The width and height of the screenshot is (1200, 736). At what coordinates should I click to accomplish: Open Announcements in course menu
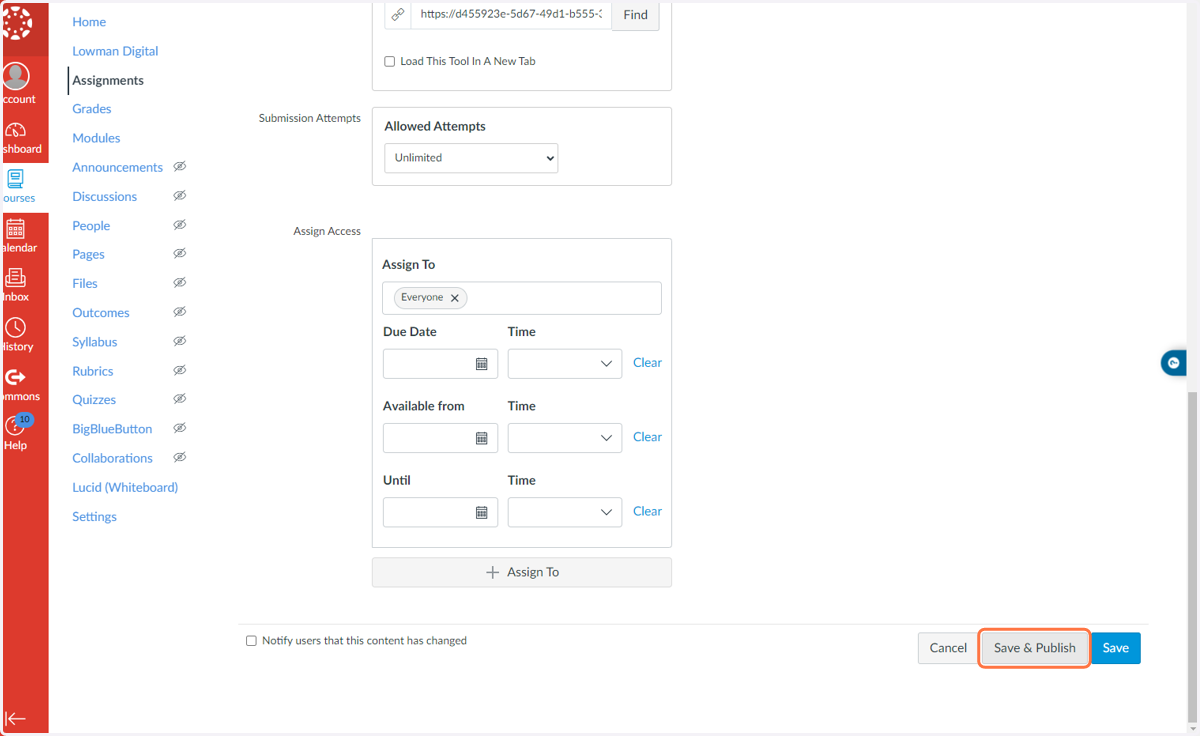117,167
